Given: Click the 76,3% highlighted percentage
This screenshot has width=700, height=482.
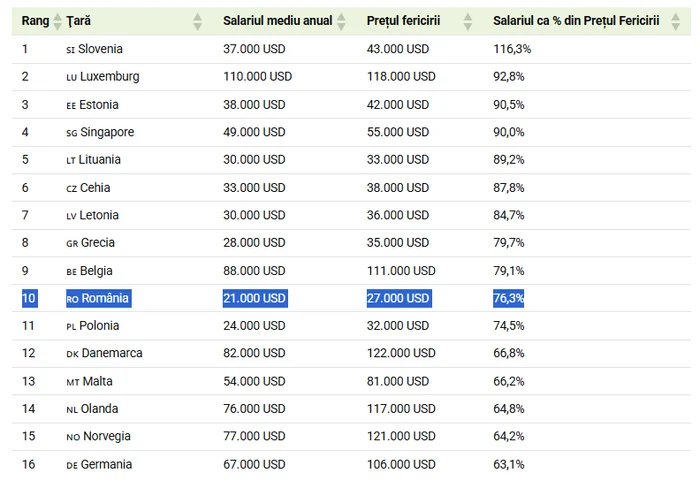Looking at the screenshot, I should (x=508, y=298).
